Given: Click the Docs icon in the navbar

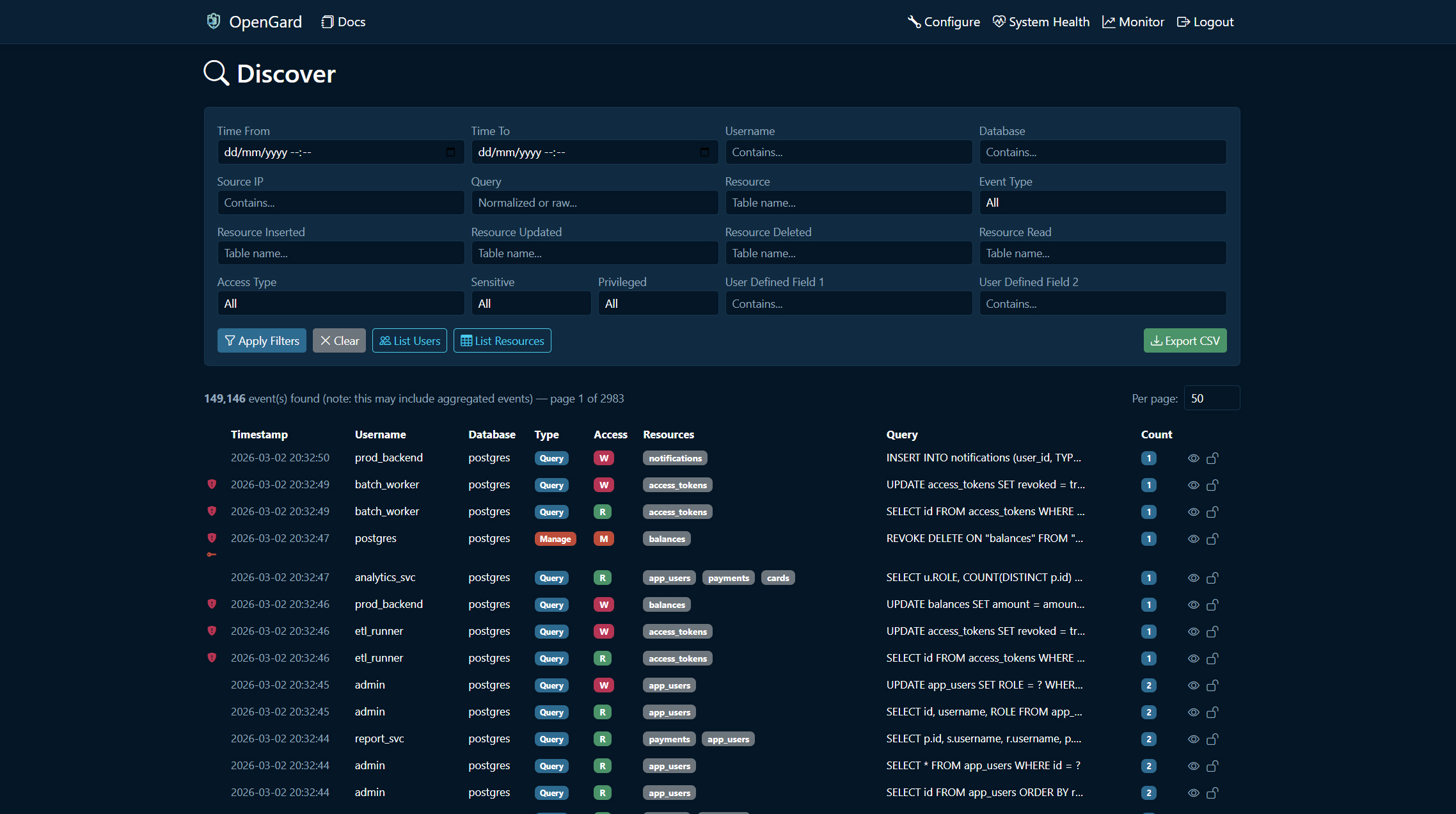Looking at the screenshot, I should (x=327, y=21).
